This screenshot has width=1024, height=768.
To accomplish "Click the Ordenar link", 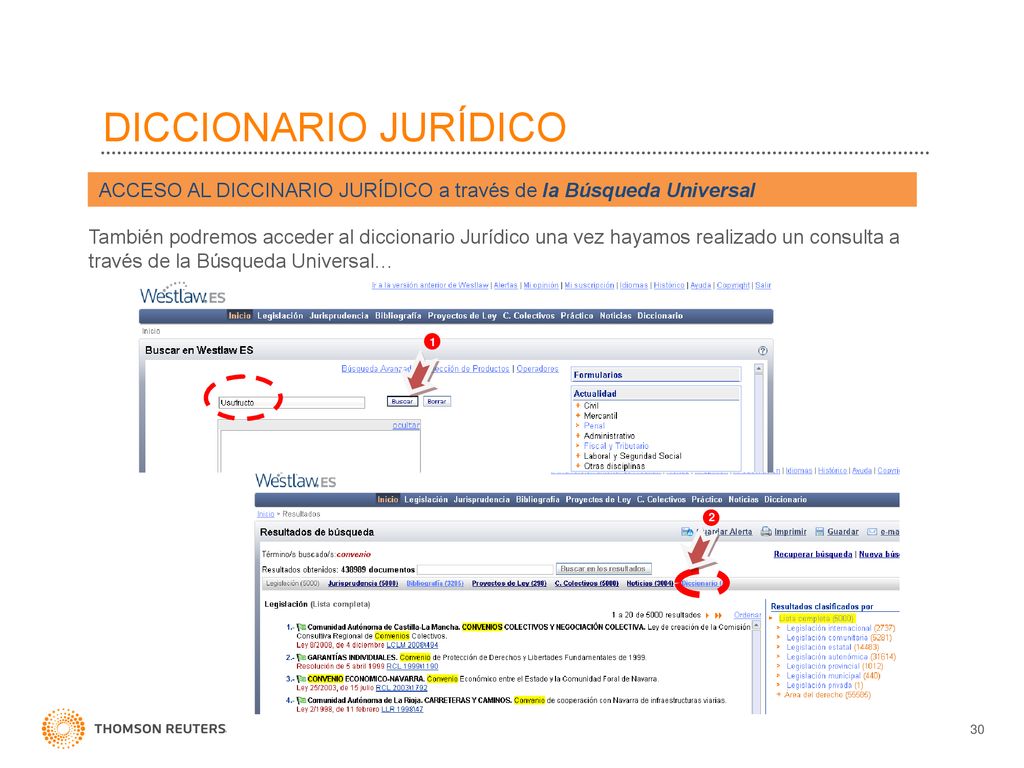I will [748, 615].
